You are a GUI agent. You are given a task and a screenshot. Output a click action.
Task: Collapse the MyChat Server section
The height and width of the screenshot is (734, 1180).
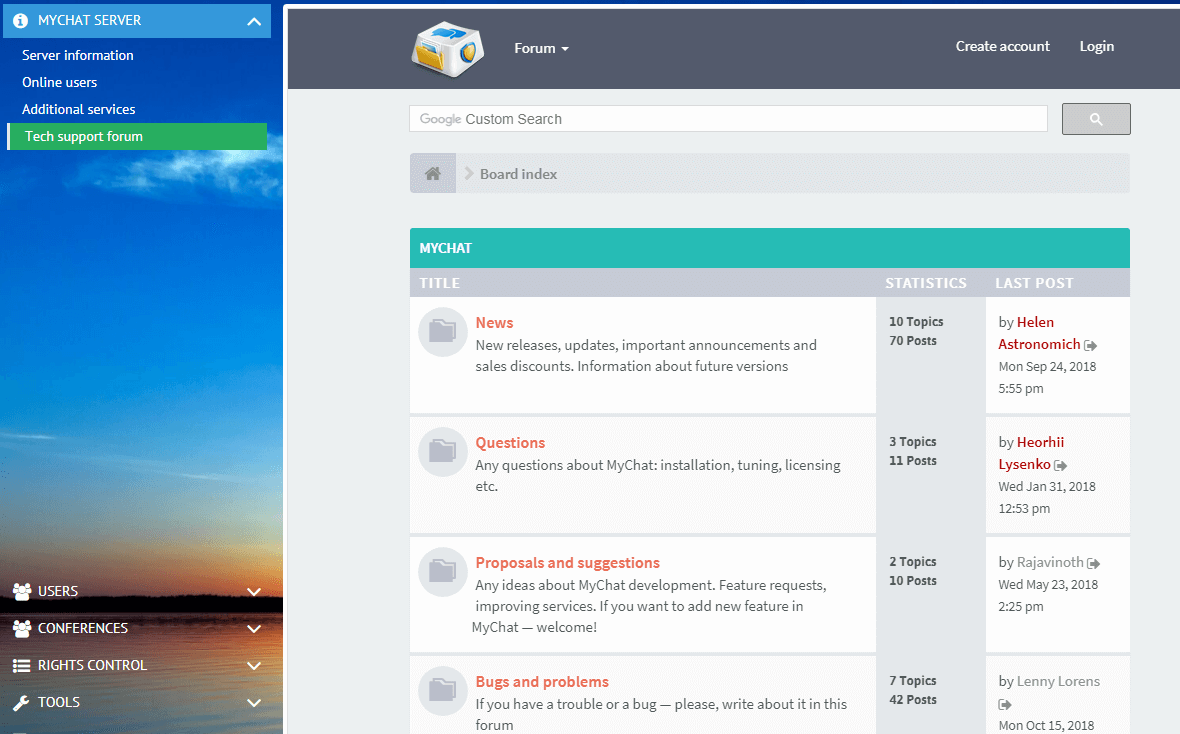click(x=254, y=21)
